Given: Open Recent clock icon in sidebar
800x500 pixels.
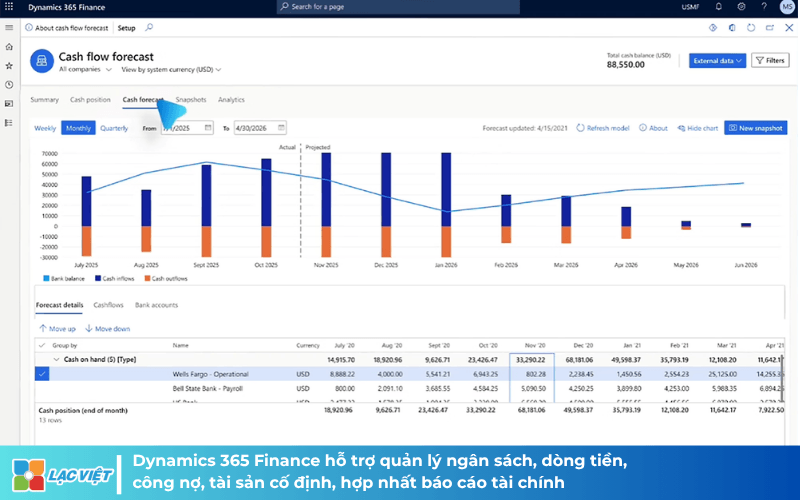Looking at the screenshot, I should (9, 85).
